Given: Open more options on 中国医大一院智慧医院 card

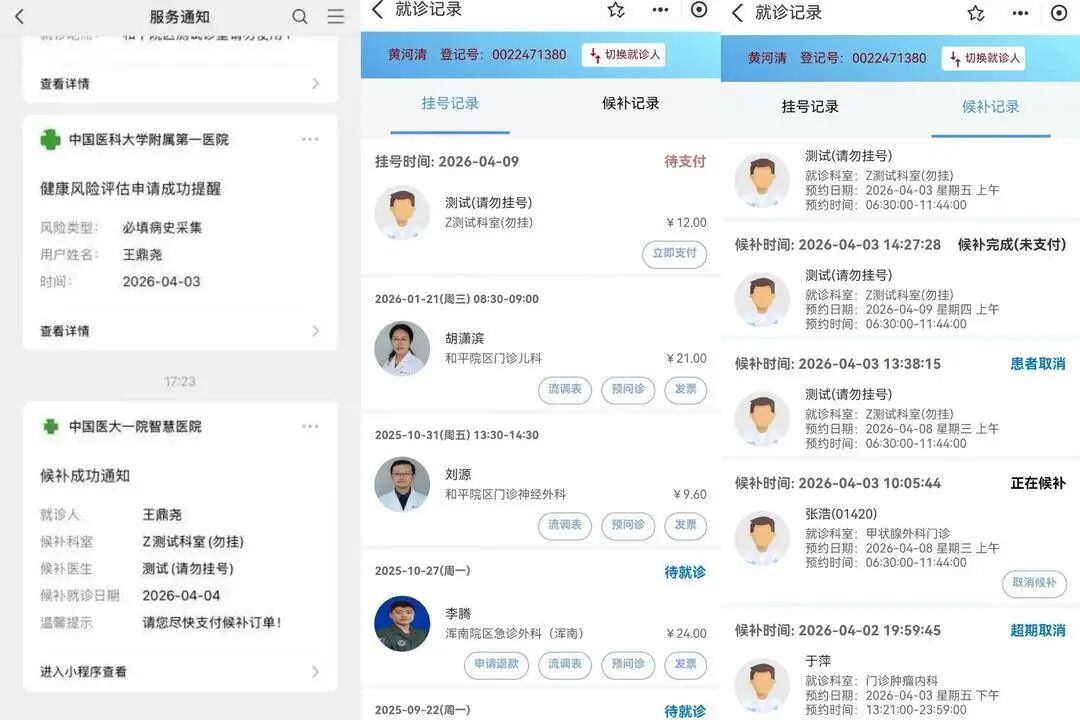Looking at the screenshot, I should click(311, 427).
